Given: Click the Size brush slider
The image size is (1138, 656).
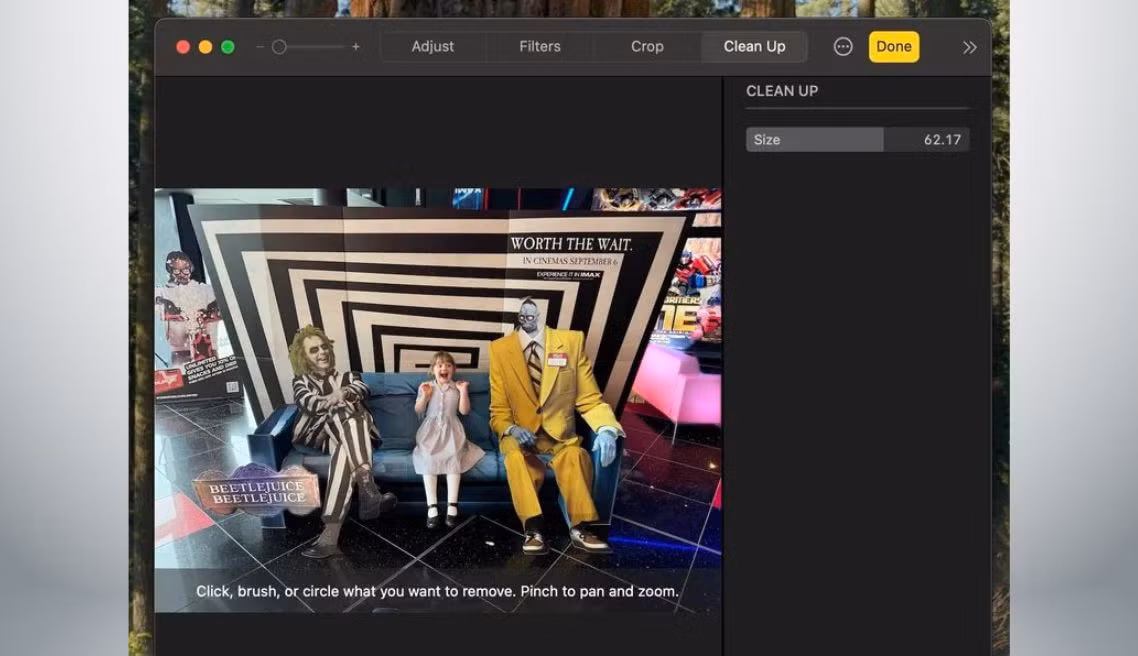Looking at the screenshot, I should tap(857, 139).
